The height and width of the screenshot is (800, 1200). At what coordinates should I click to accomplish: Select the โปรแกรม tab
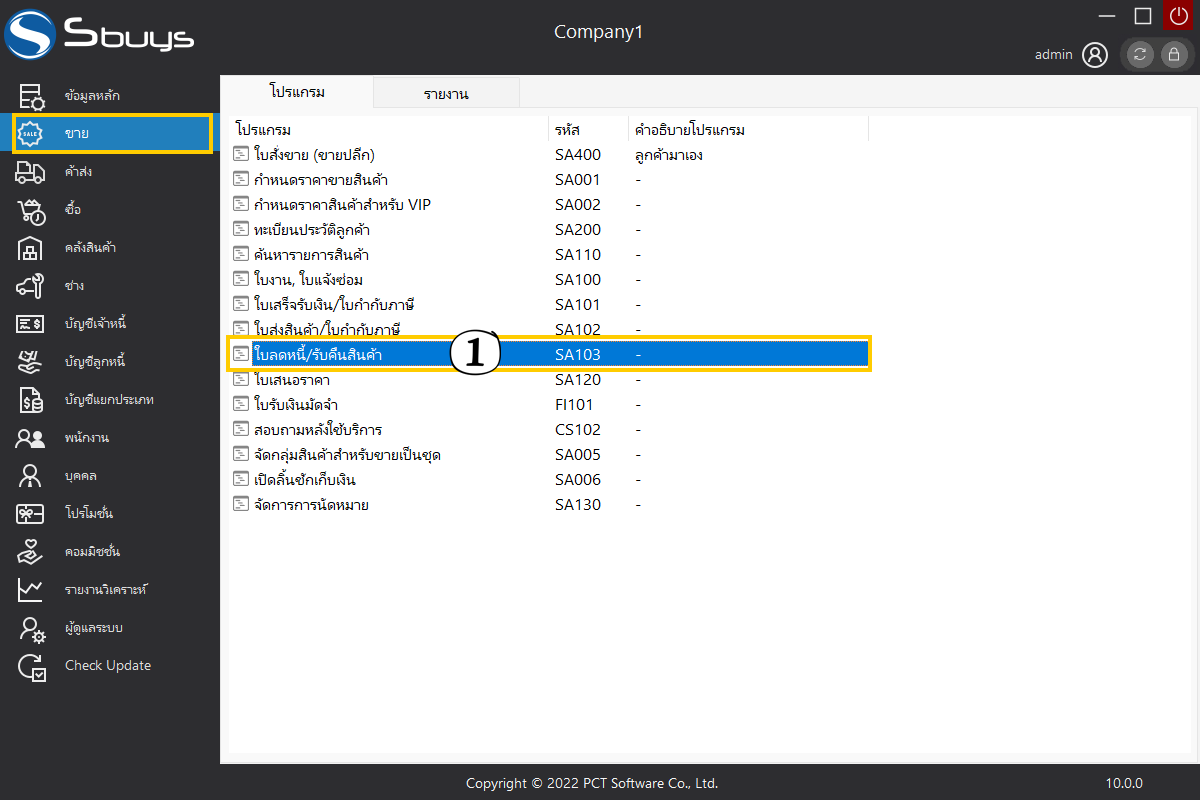point(297,92)
